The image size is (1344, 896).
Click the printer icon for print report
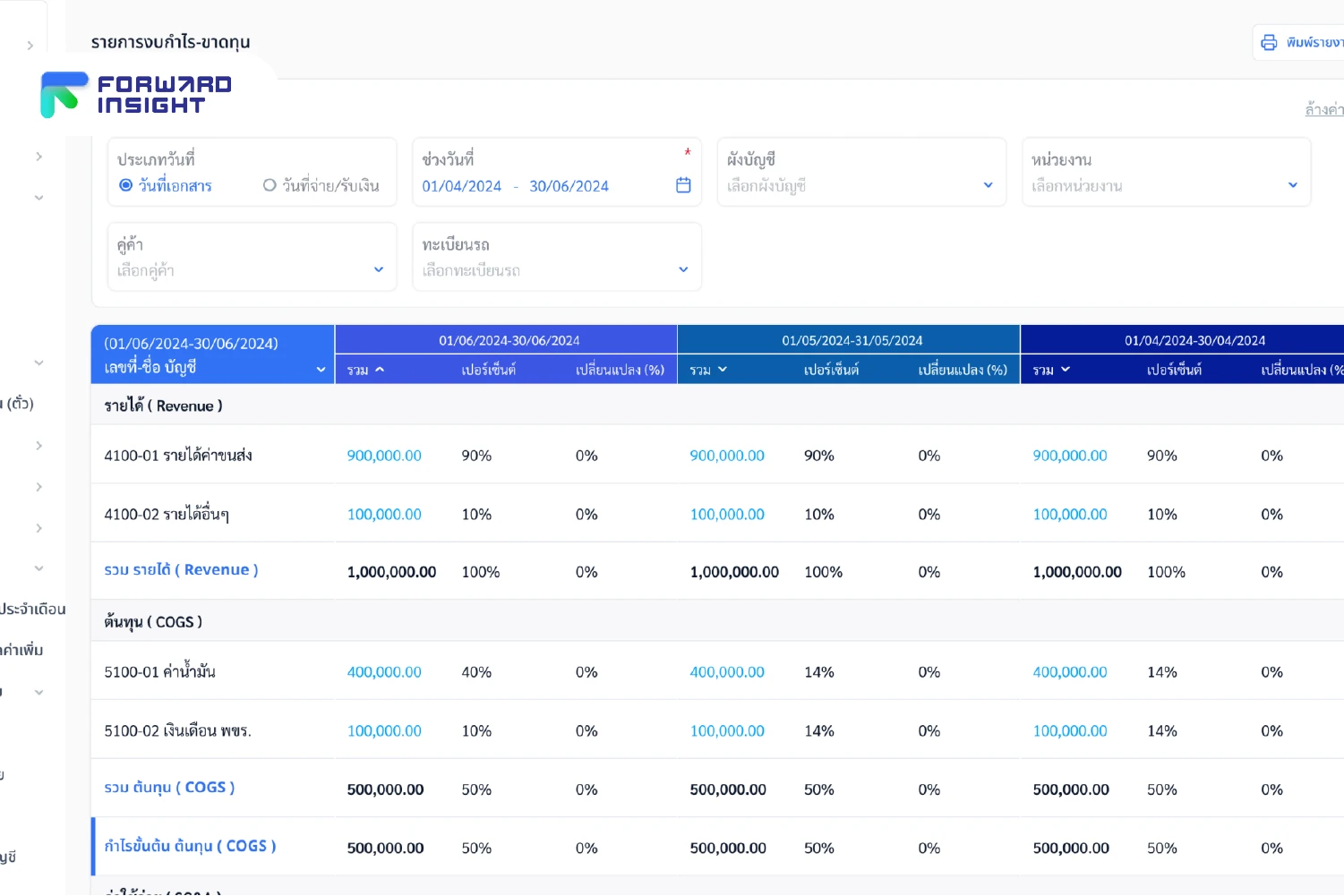(x=1269, y=43)
